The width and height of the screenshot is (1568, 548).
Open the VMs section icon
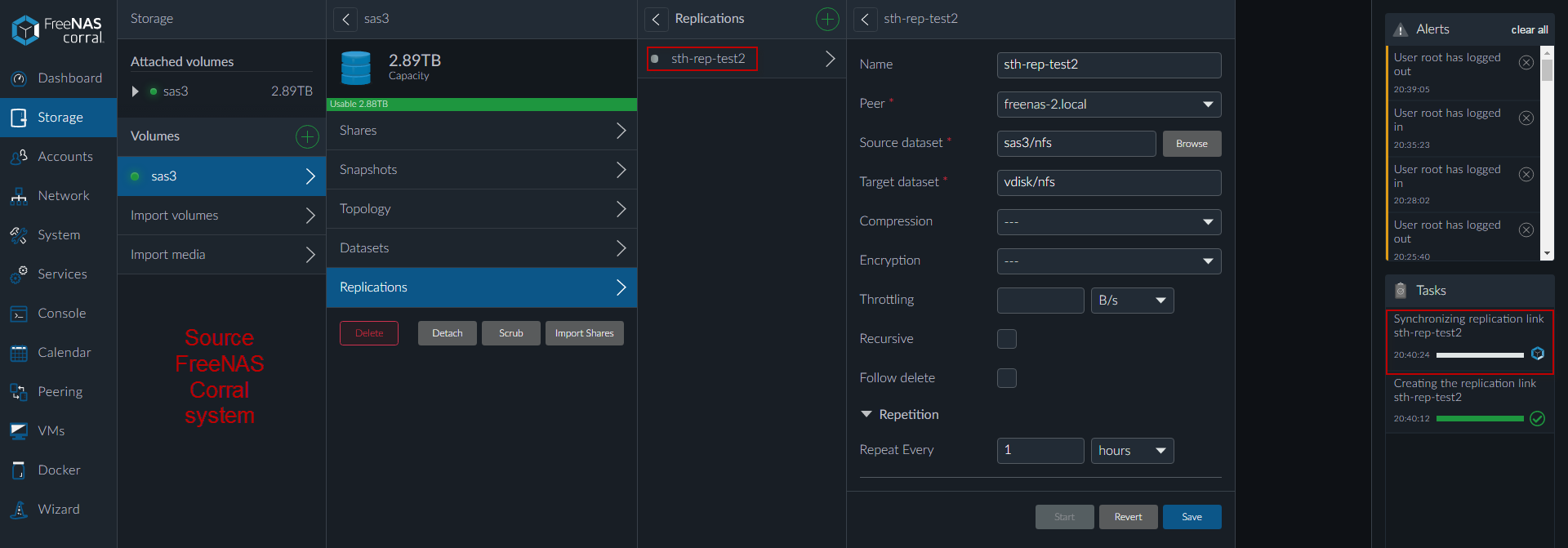tap(19, 431)
